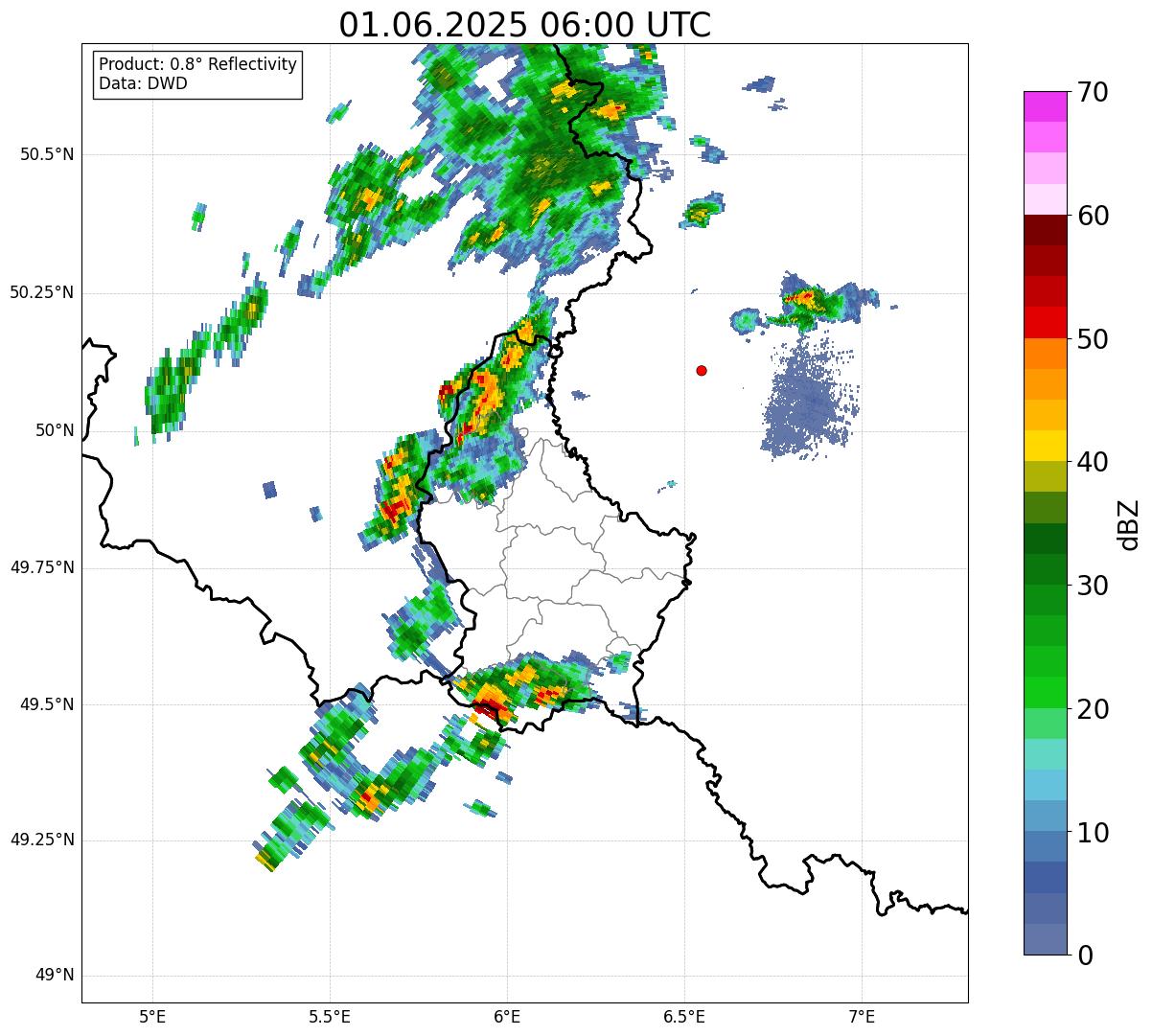This screenshot has width=1152, height=1036.
Task: Click the 49.5°N latitude label
Action: click(x=47, y=704)
